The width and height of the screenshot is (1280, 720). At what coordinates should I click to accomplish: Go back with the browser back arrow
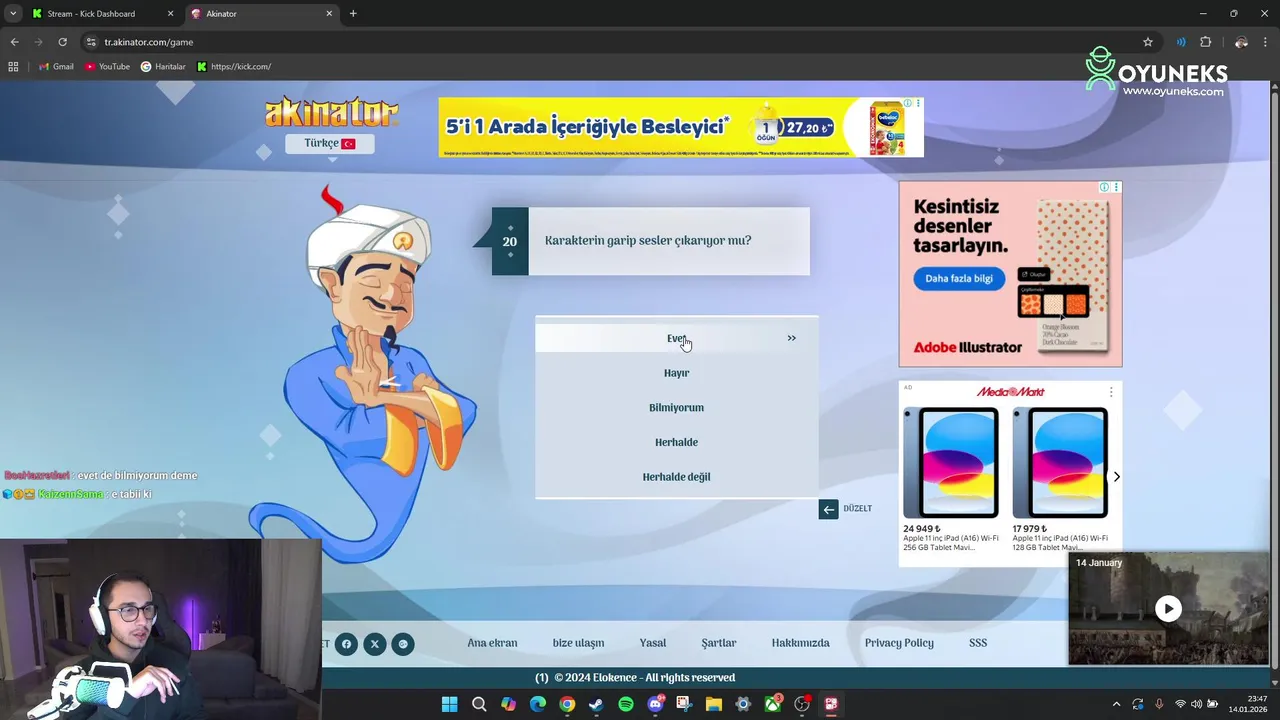pos(14,42)
